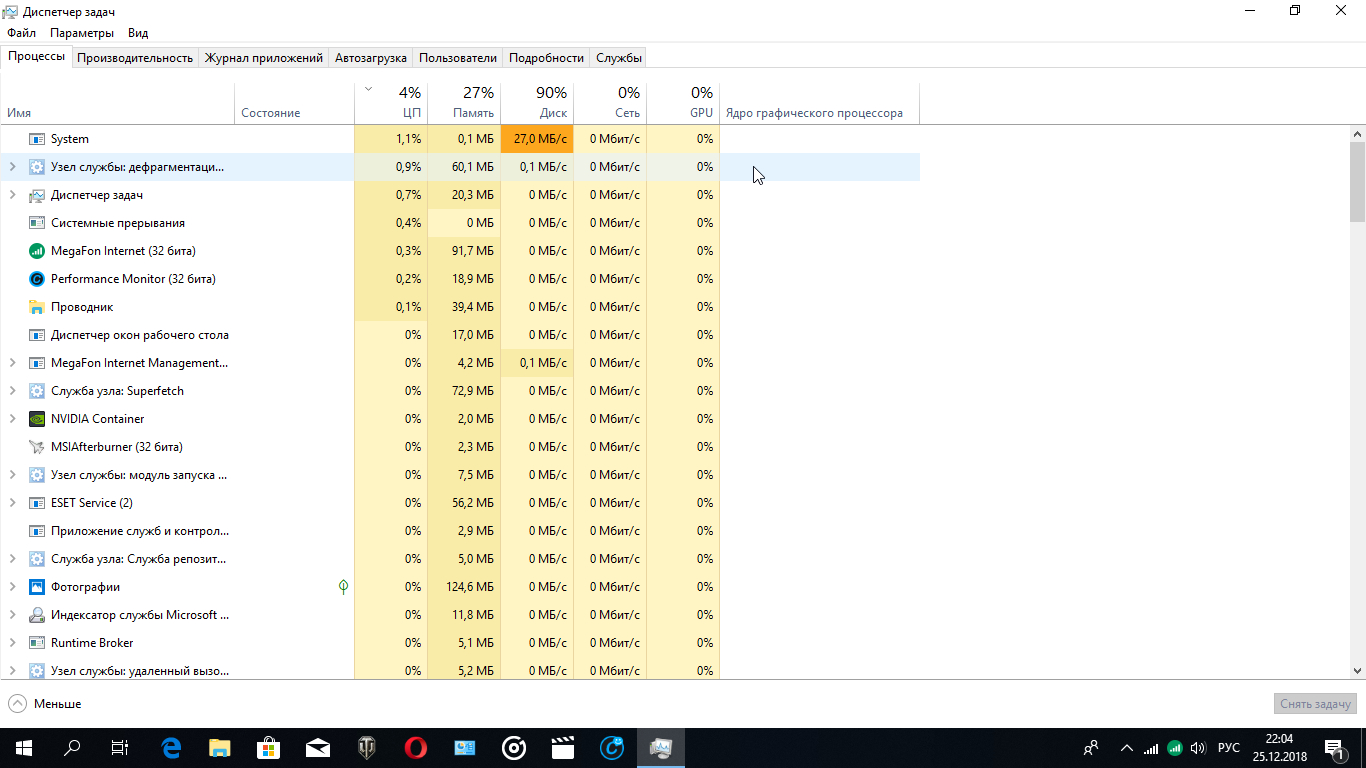The width and height of the screenshot is (1366, 768).
Task: Select the MSIAfterburner (32 бита) row name
Action: coord(117,447)
